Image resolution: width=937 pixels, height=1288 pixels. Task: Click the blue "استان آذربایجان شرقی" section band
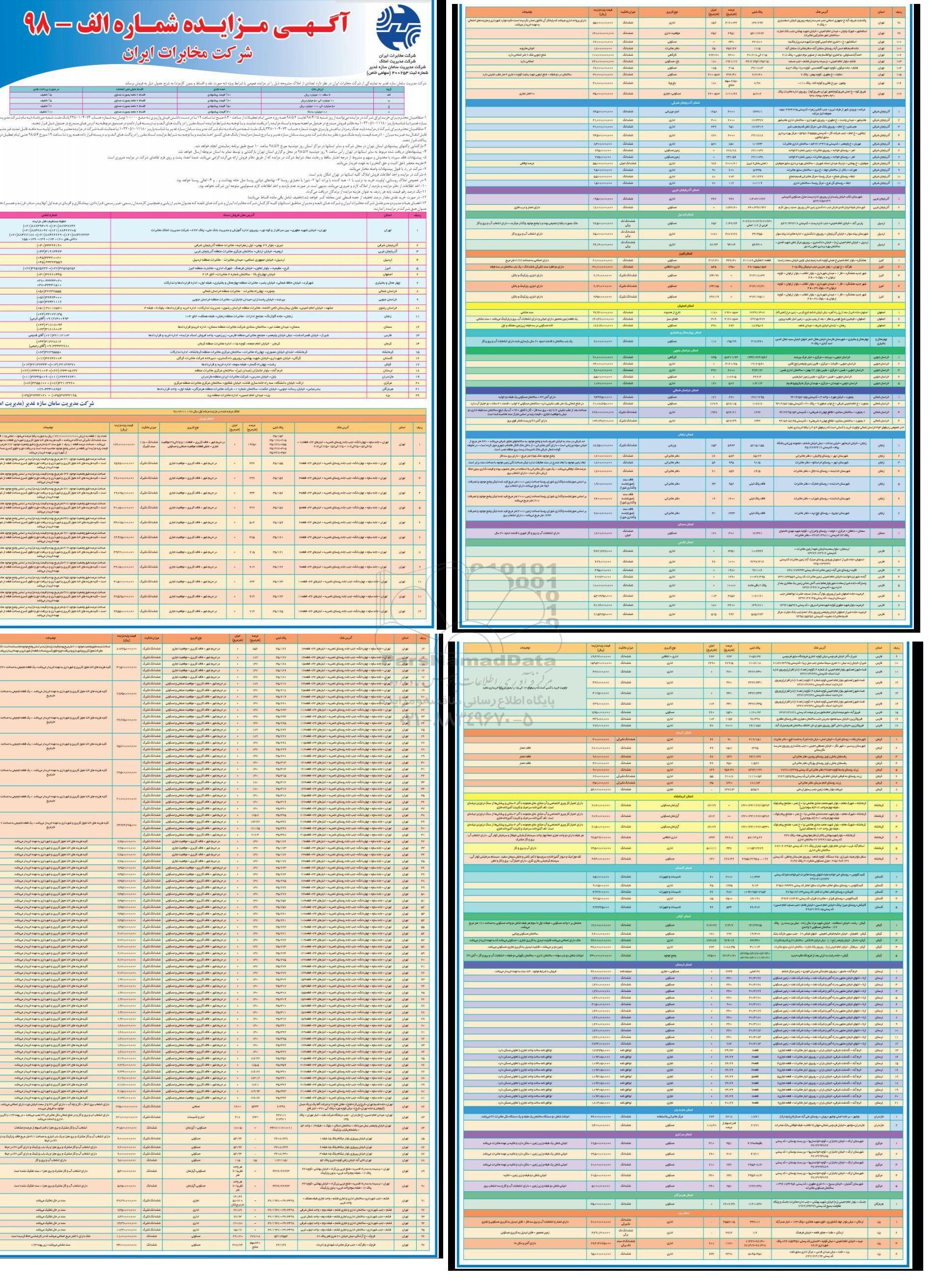pyautogui.click(x=686, y=103)
